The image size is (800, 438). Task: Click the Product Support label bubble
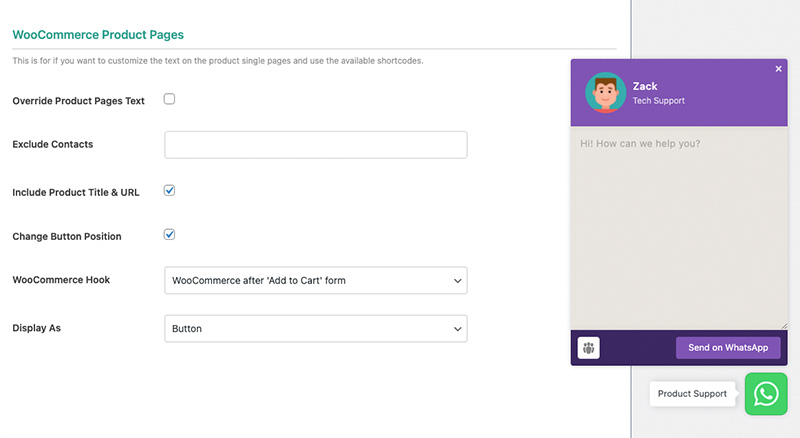[692, 394]
